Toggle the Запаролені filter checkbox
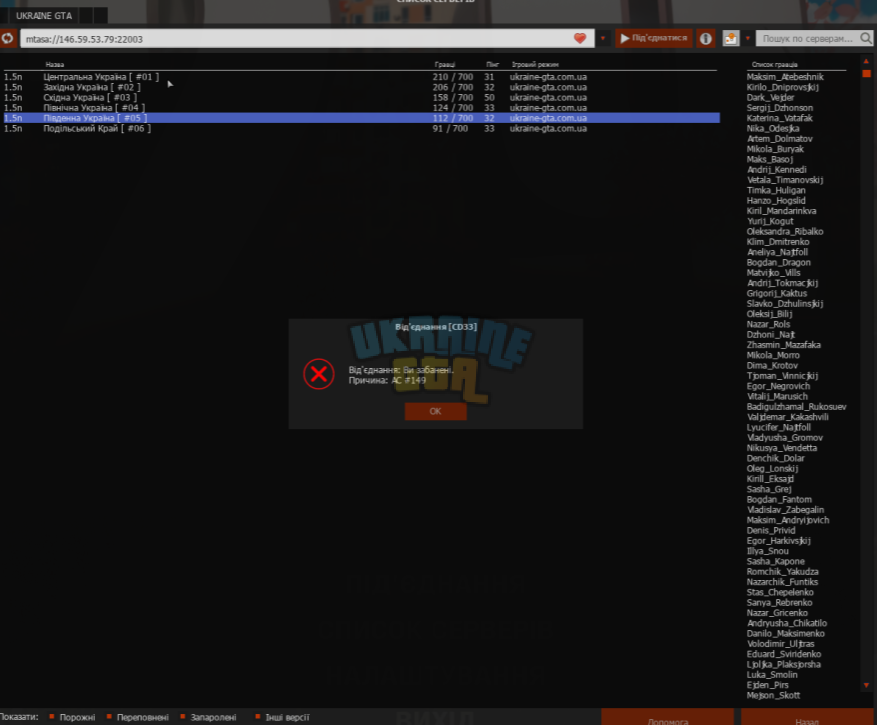This screenshot has width=877, height=725. click(x=183, y=717)
